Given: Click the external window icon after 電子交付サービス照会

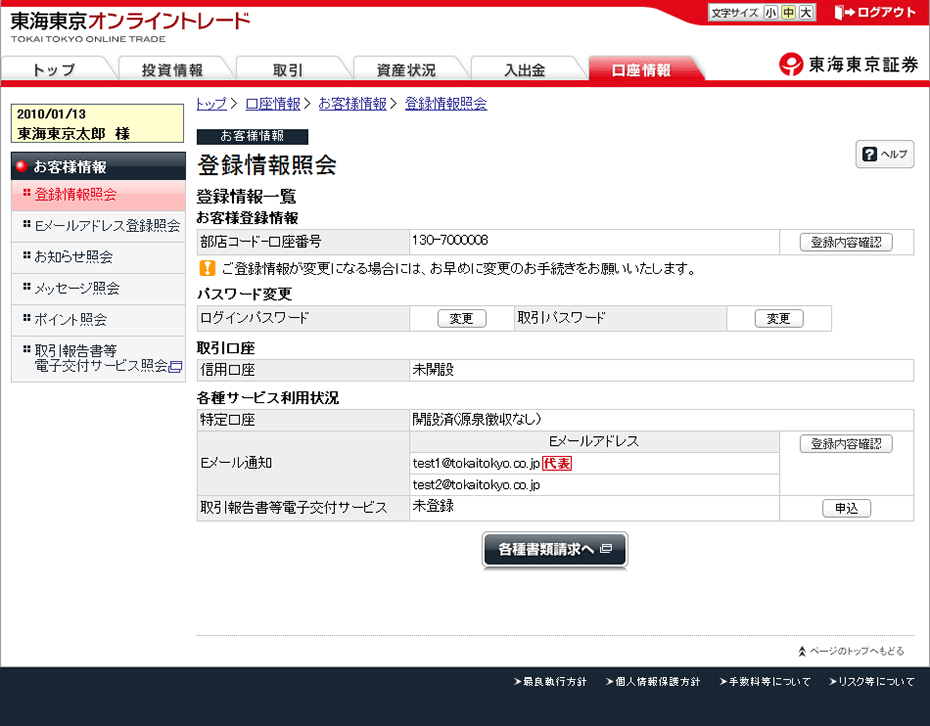Looking at the screenshot, I should pyautogui.click(x=176, y=367).
